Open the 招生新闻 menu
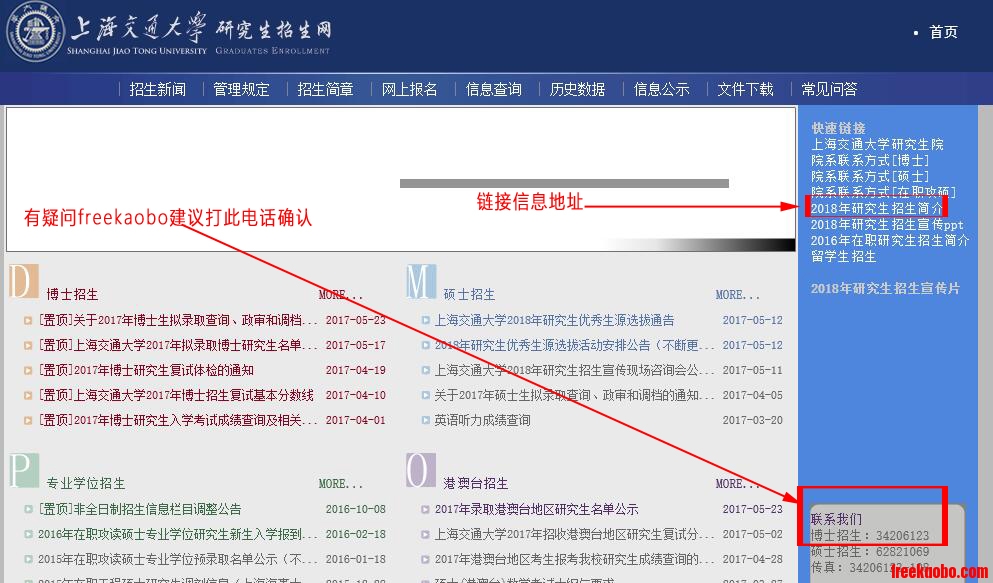 (158, 89)
